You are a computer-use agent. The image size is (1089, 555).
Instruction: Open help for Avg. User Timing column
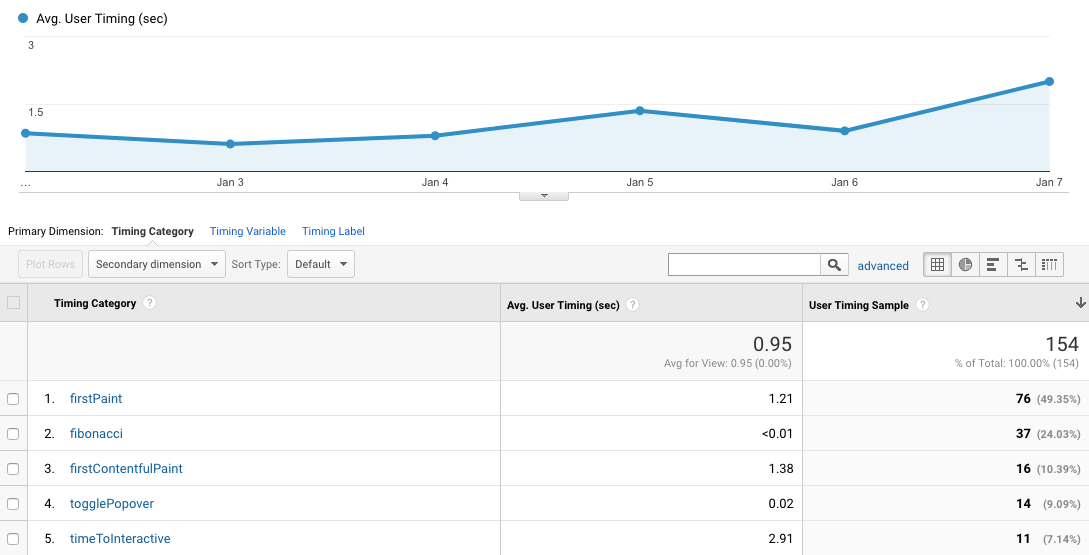(632, 305)
